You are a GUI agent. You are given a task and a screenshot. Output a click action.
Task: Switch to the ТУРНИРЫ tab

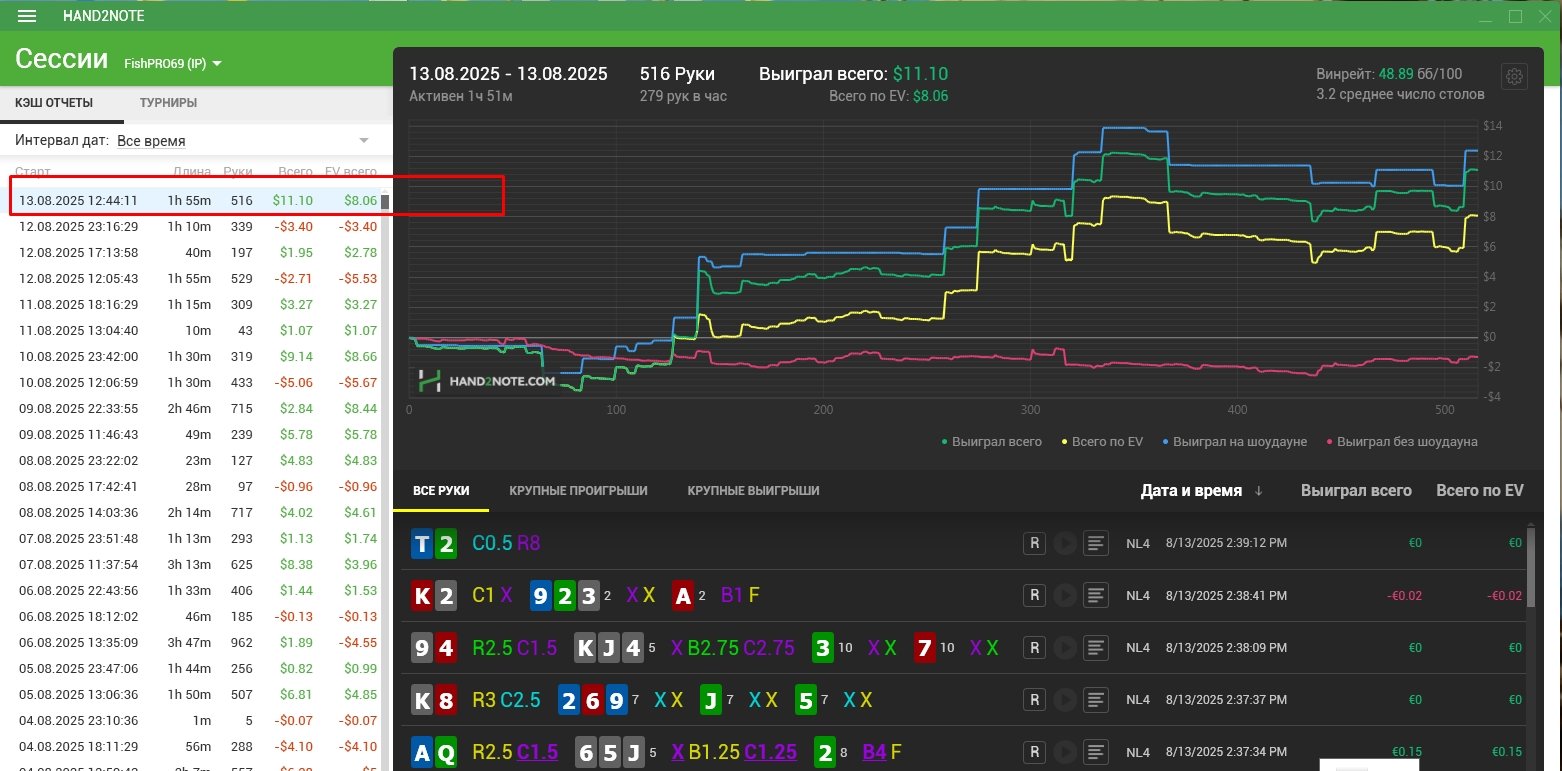pyautogui.click(x=168, y=103)
